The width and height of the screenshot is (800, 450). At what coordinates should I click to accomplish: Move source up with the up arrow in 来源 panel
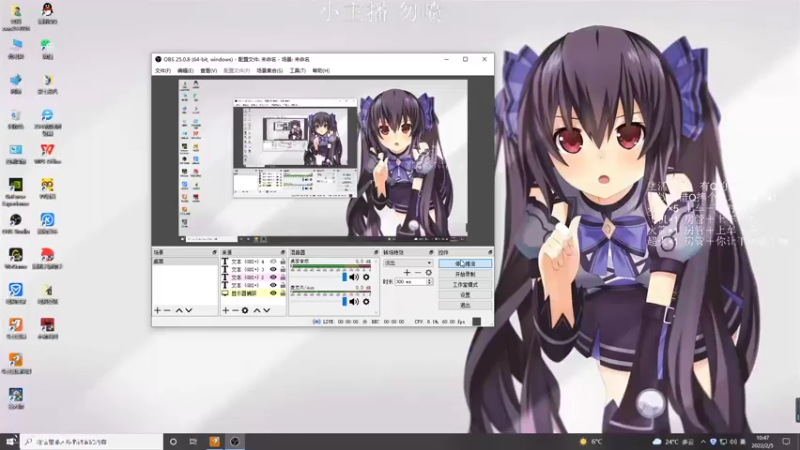click(257, 310)
